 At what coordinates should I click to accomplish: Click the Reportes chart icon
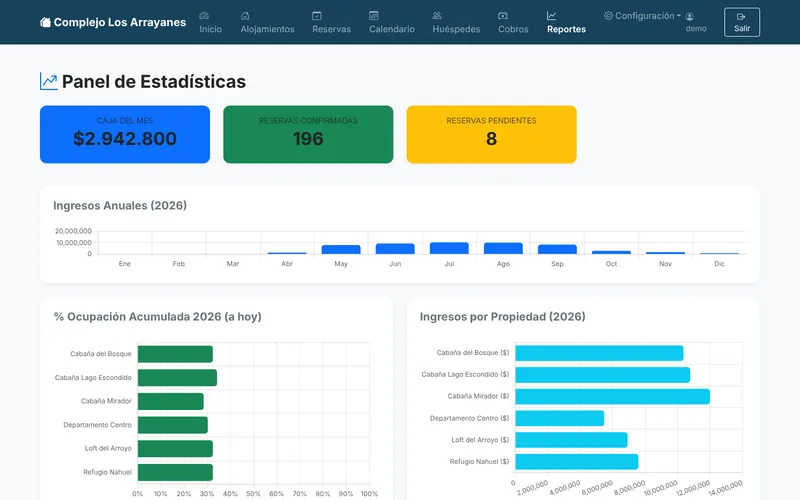(552, 16)
